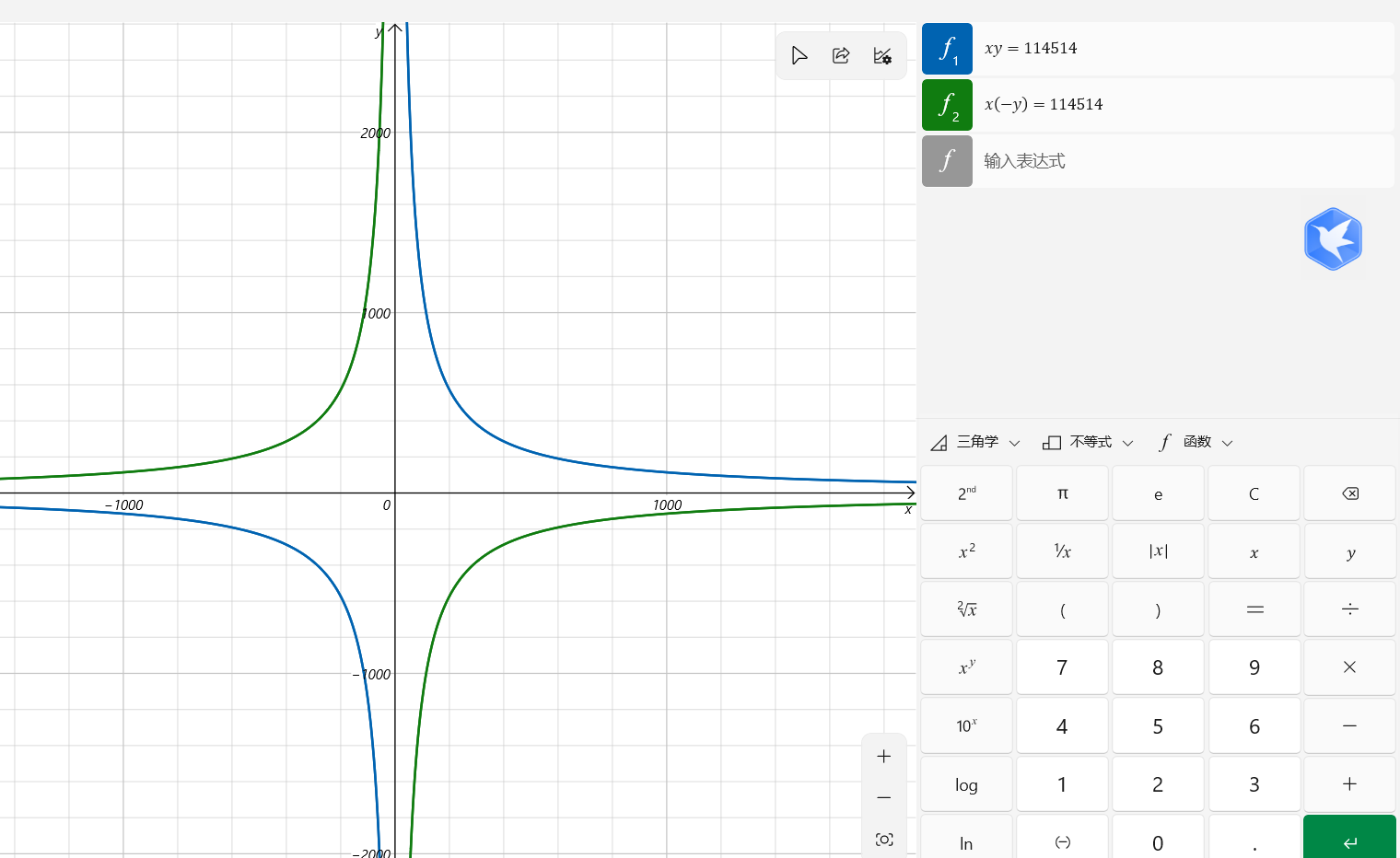Click the blue bird assistant icon

[1333, 239]
